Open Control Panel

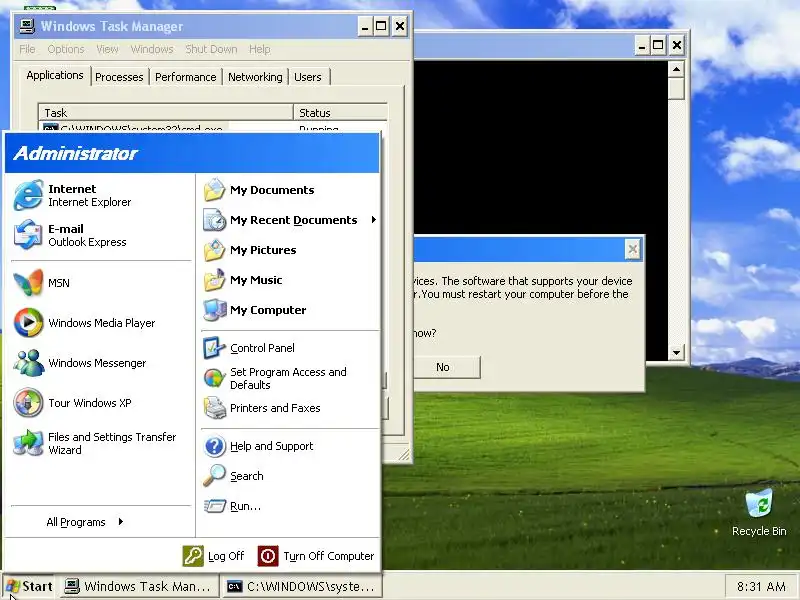[x=290, y=348]
